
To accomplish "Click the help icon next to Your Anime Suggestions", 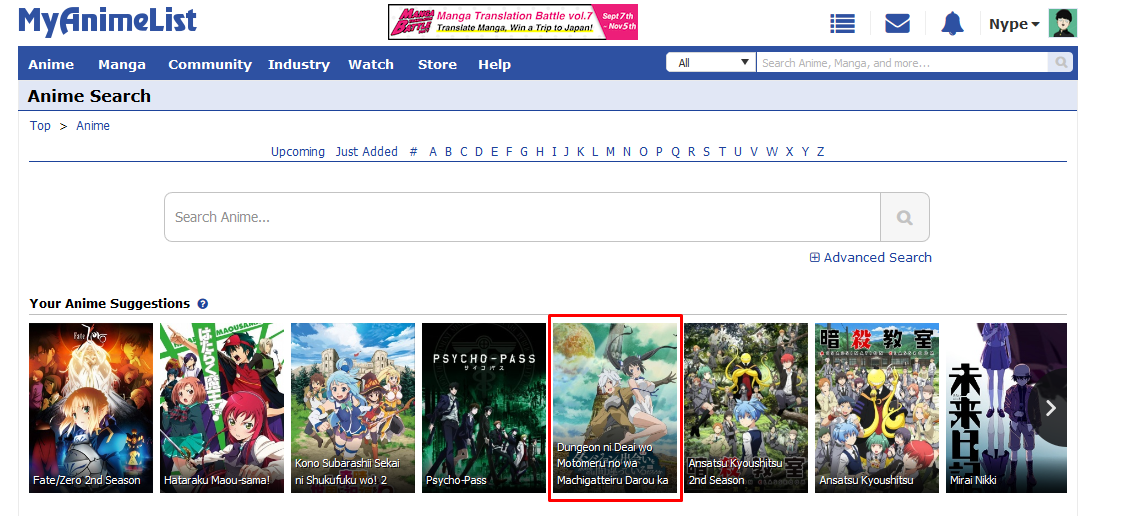I will [203, 304].
